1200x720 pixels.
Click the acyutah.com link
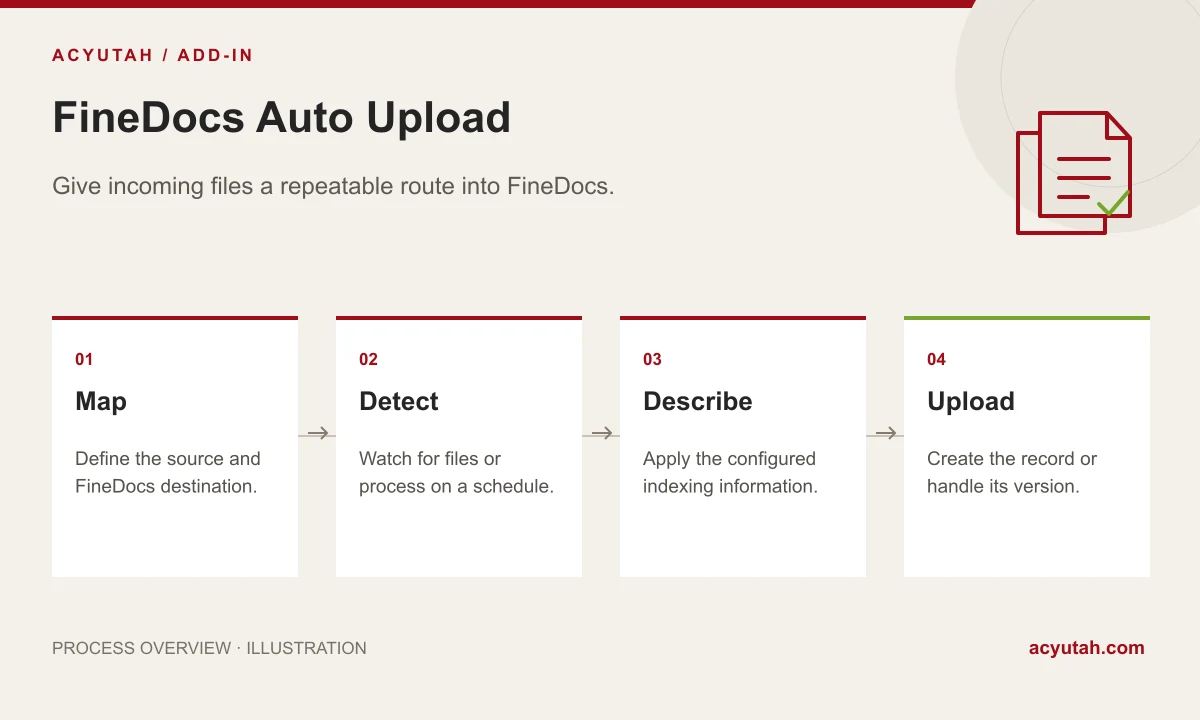click(1086, 648)
